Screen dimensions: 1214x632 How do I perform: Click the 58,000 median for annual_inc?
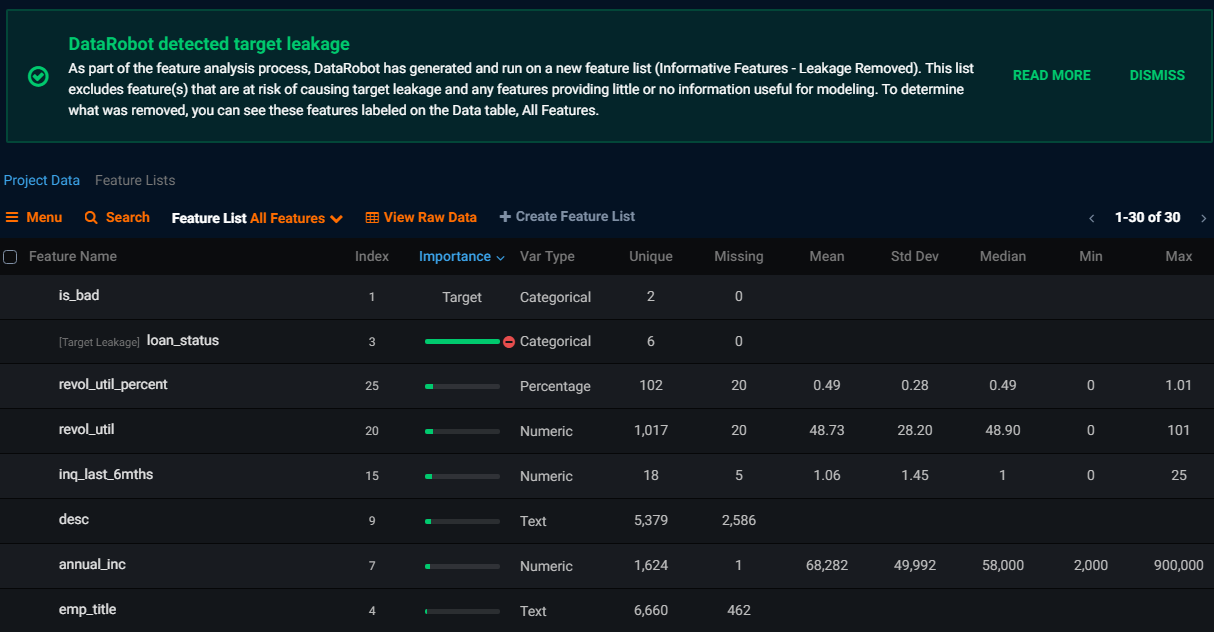[x=1003, y=566]
